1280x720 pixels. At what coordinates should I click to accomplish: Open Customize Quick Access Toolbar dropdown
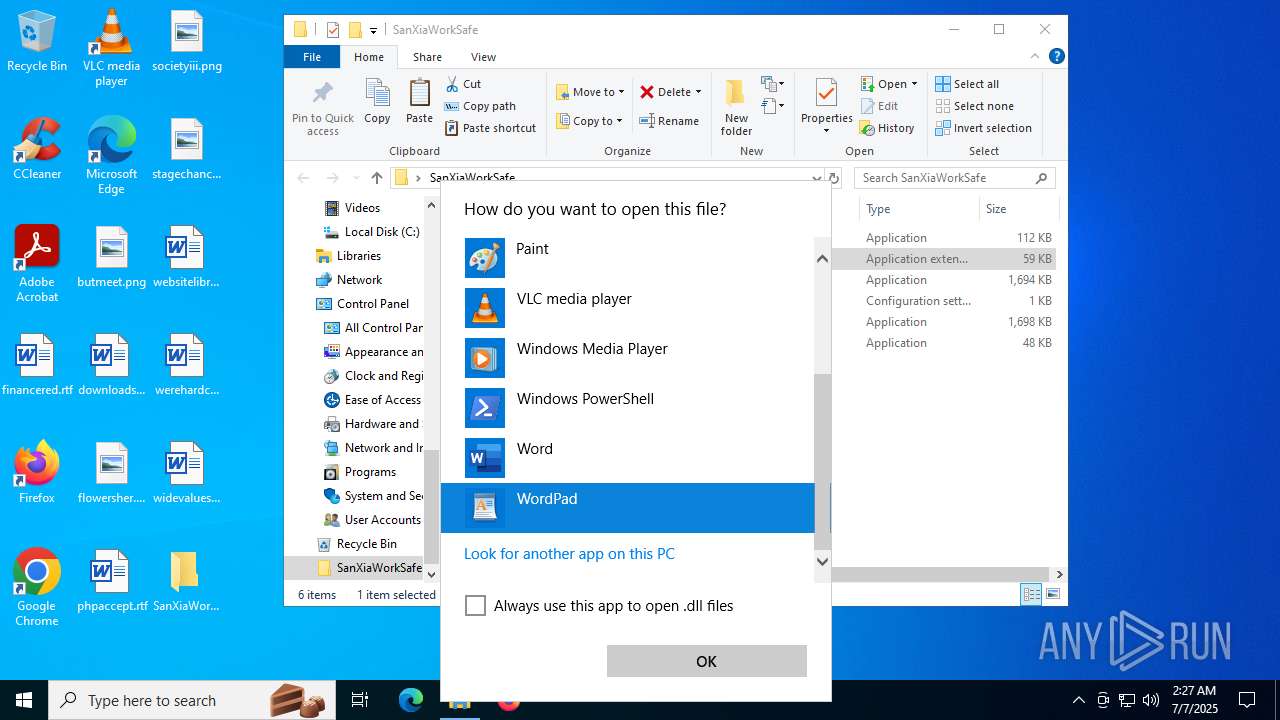pos(373,30)
